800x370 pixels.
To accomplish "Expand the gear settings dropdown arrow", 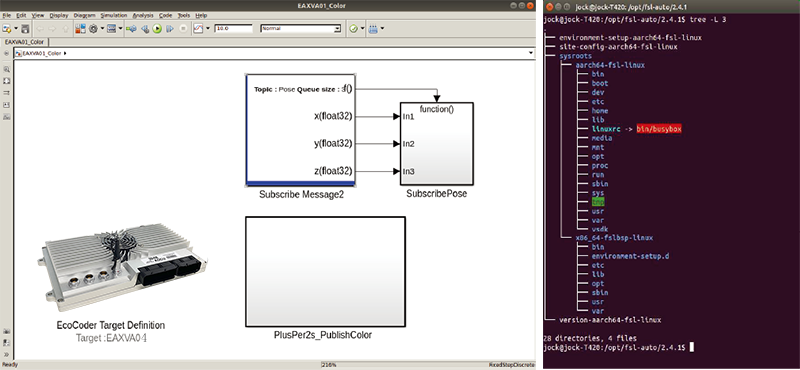I will coord(103,29).
